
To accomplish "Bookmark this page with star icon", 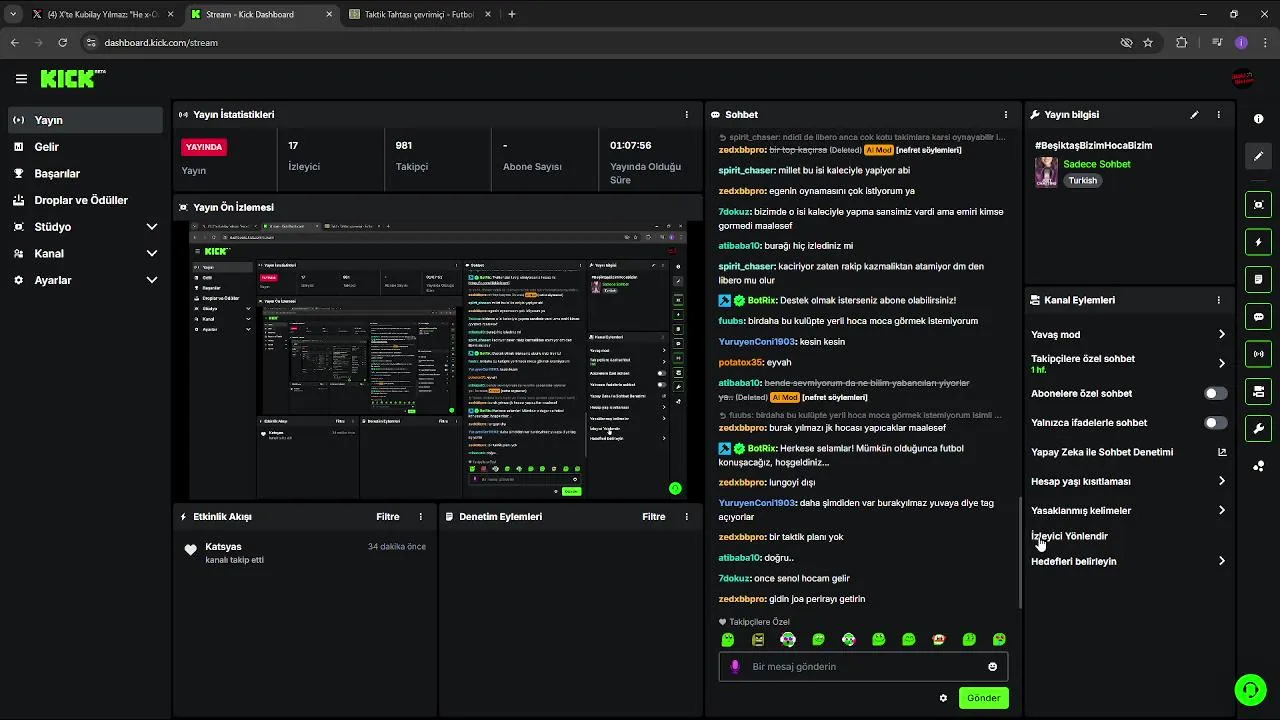I will [x=1148, y=43].
